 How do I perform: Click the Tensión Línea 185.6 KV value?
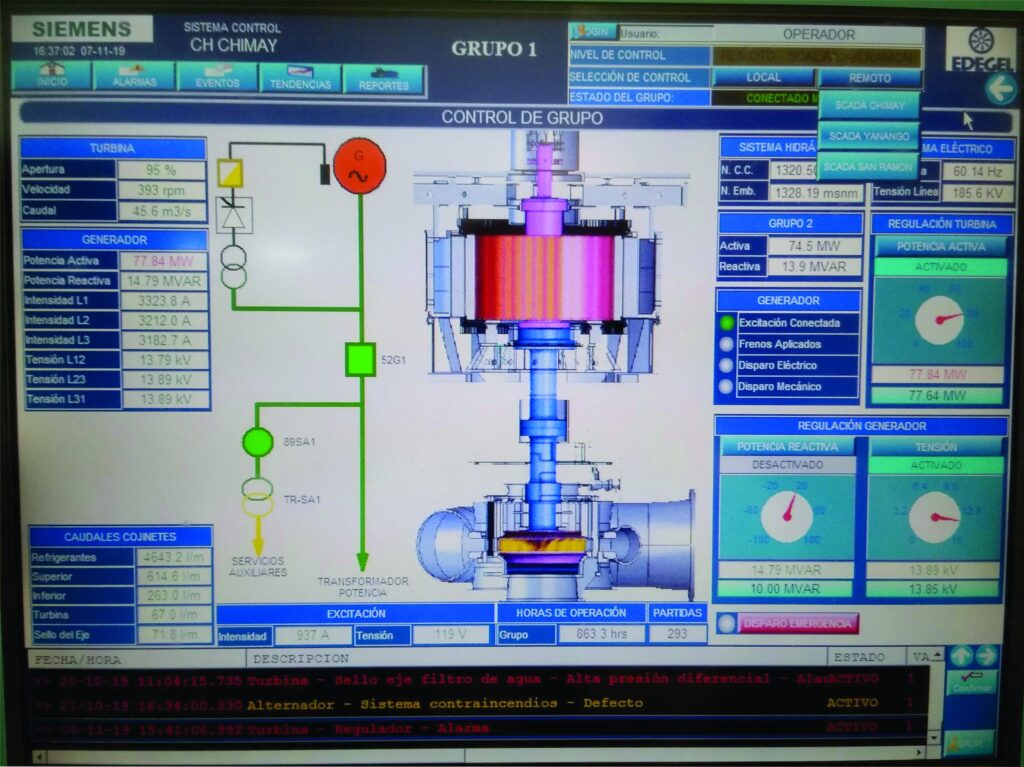pos(977,193)
